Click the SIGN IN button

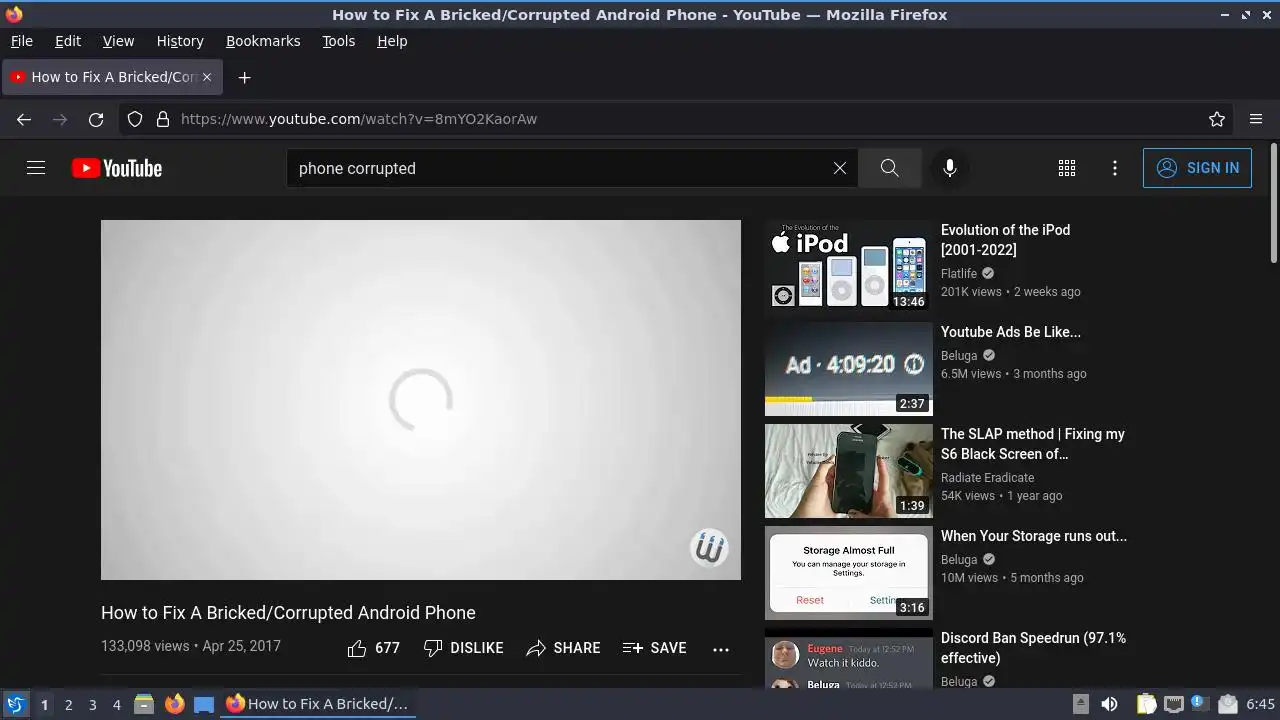(x=1197, y=168)
